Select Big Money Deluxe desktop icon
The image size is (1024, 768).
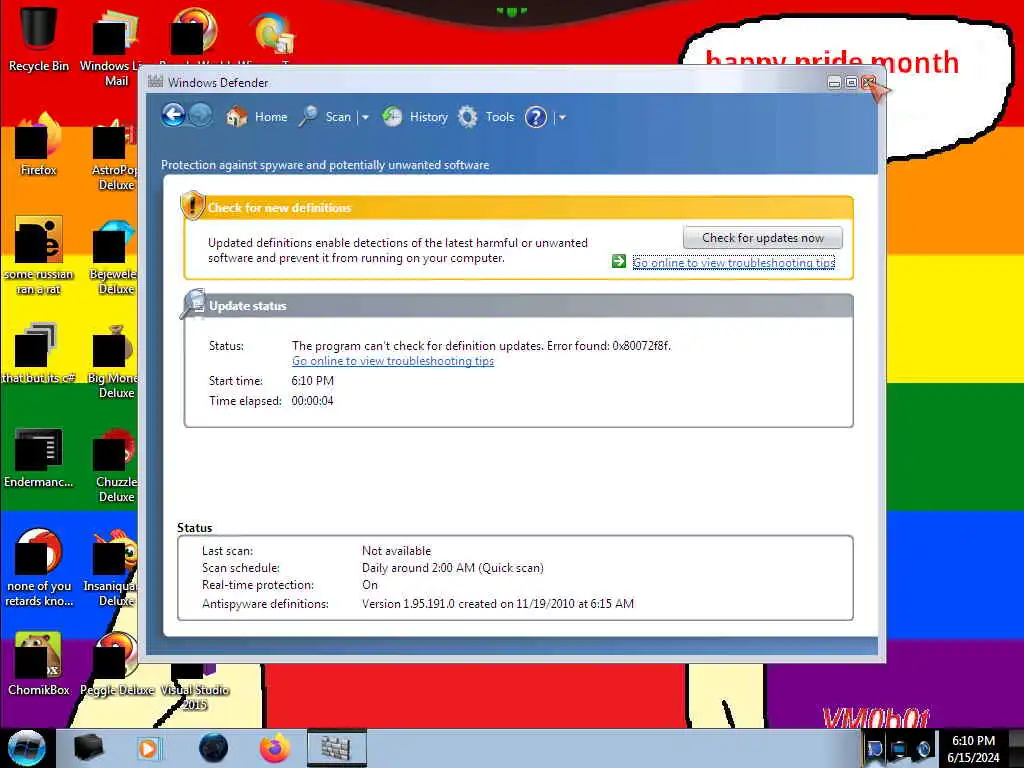[115, 362]
